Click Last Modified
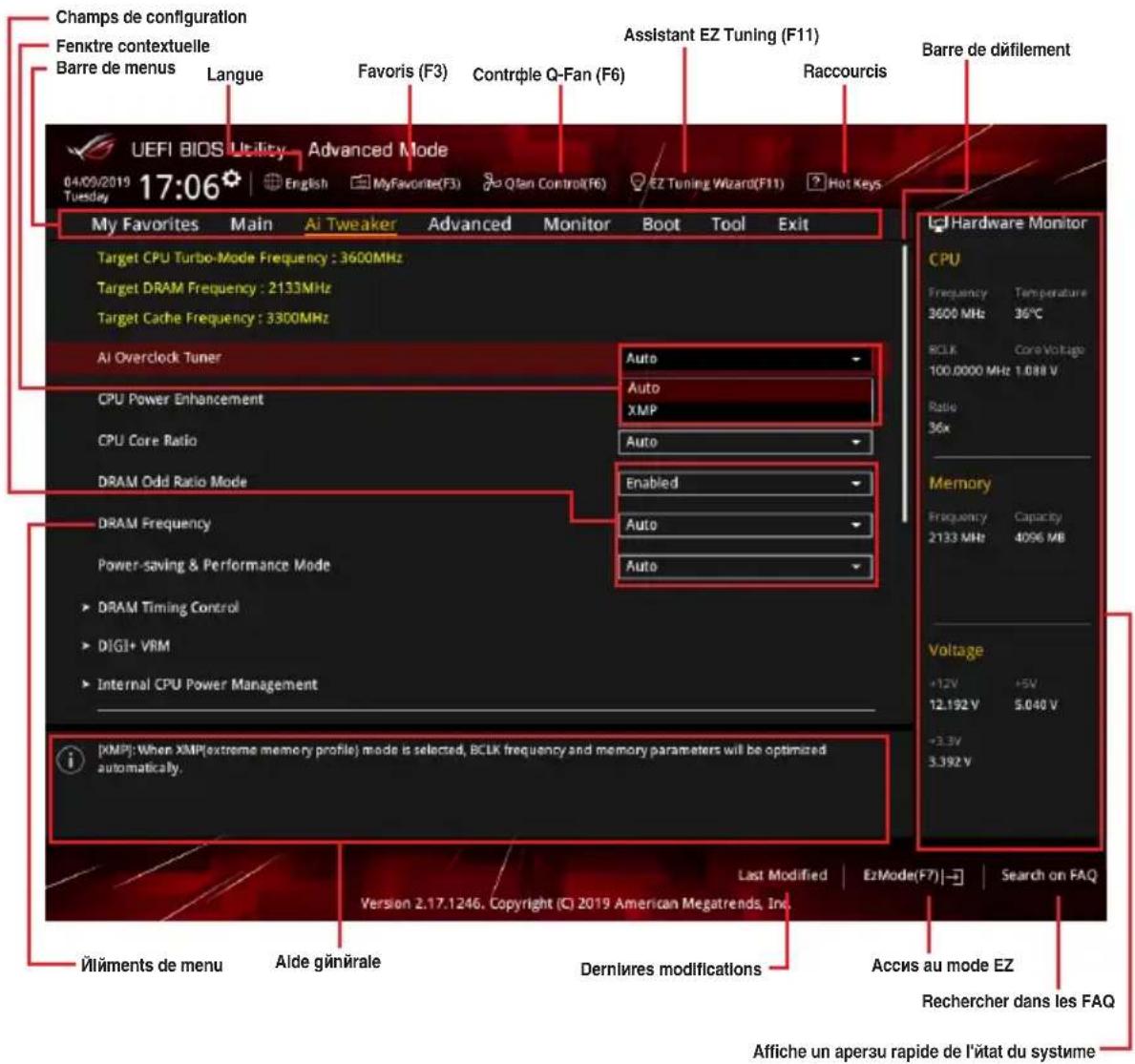This screenshot has width=1135, height=1064. coord(783,876)
